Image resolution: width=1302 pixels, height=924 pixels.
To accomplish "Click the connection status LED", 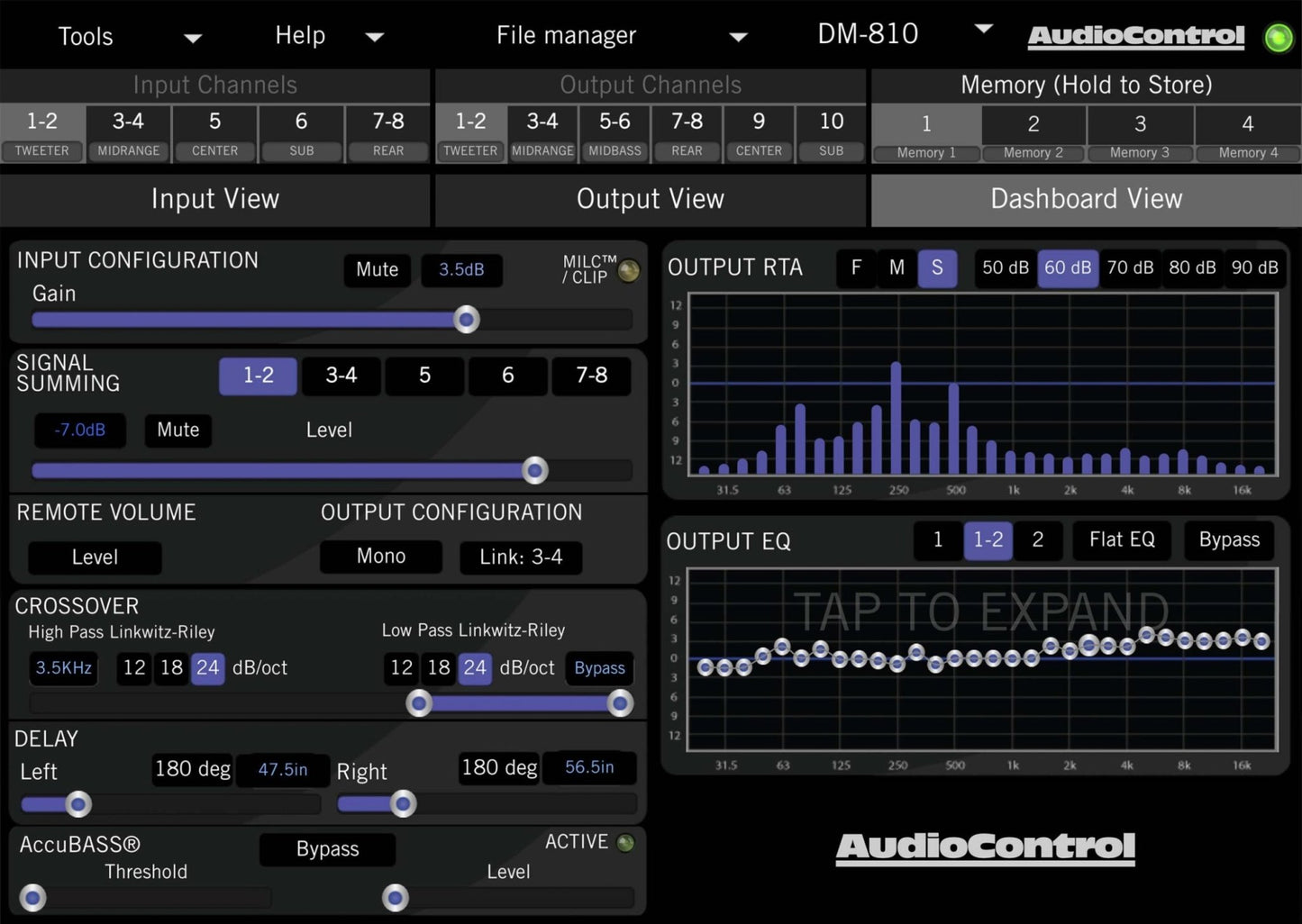I will 1279,37.
